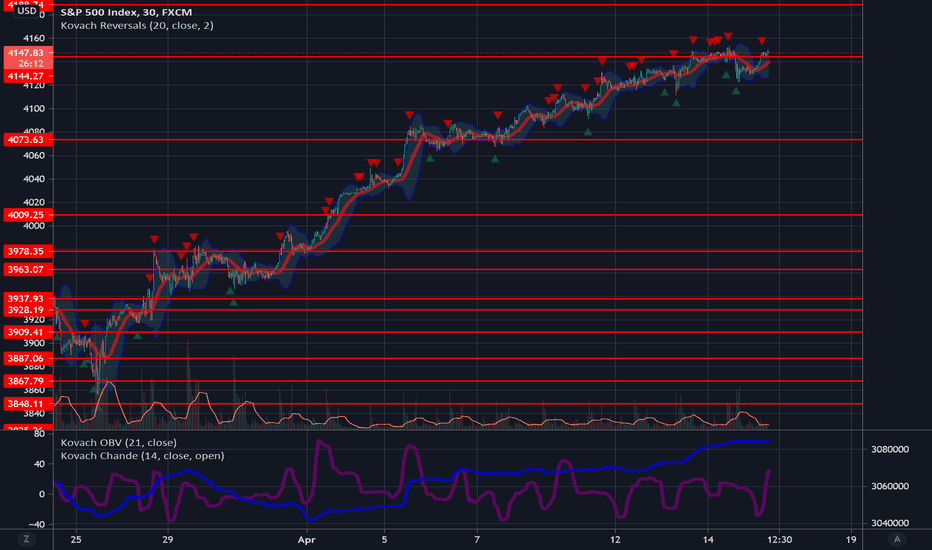Open the USD currency selector

pos(27,11)
